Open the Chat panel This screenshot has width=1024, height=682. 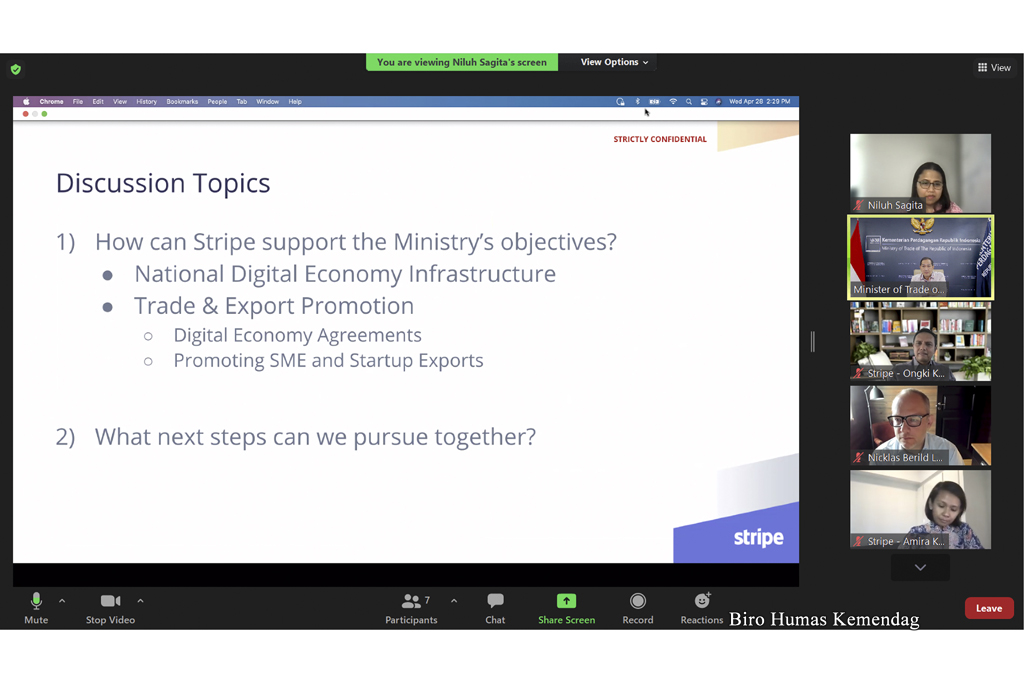coord(495,608)
